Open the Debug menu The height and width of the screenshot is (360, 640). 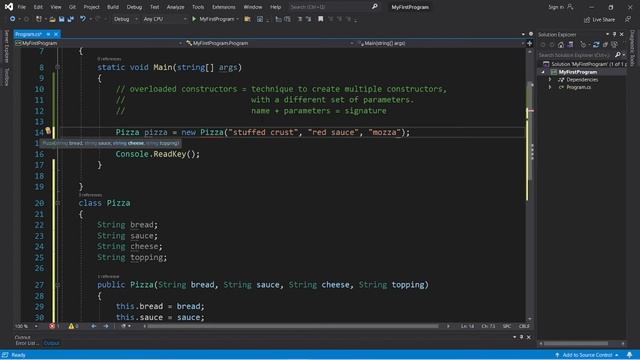coord(134,7)
